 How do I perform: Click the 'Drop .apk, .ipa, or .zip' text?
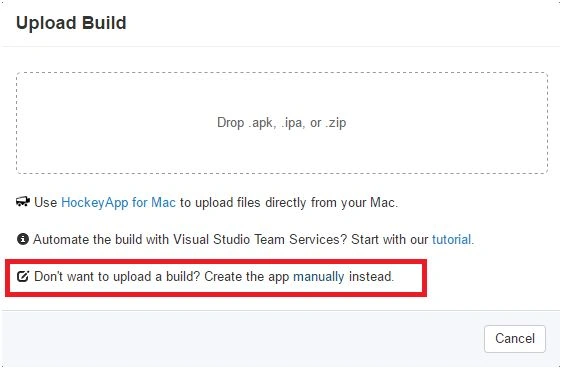pos(281,123)
